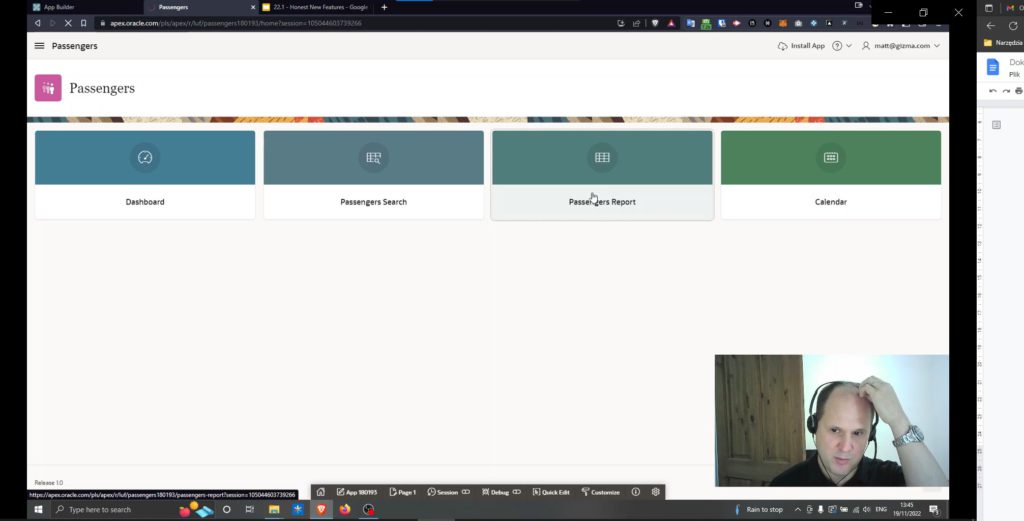
Task: Open Debug menu in developer toolbar
Action: pos(501,492)
